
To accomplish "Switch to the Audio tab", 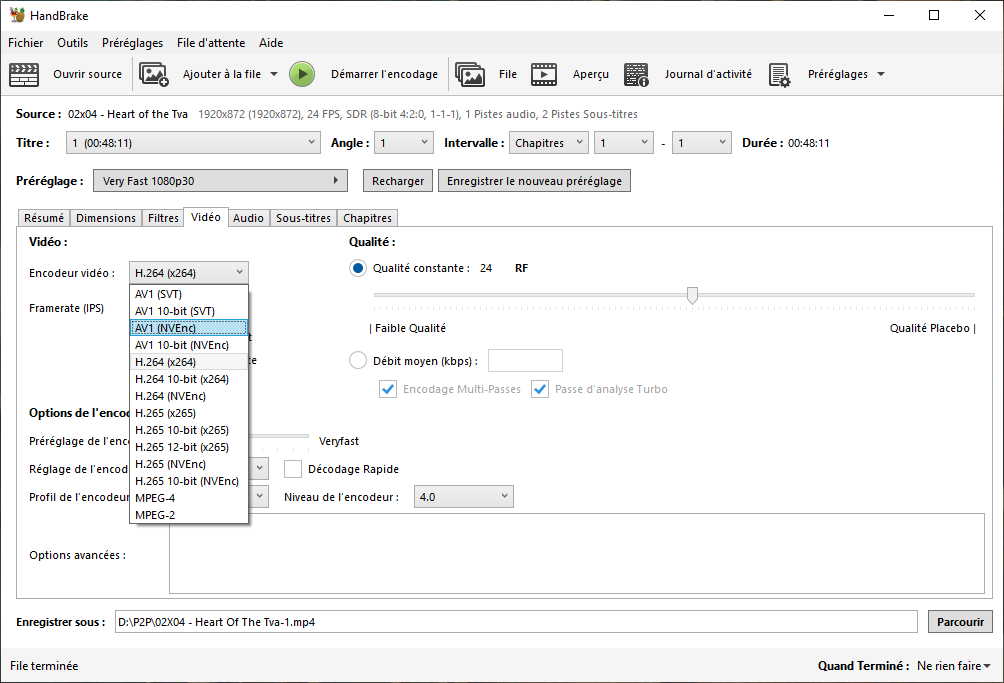I will [248, 217].
